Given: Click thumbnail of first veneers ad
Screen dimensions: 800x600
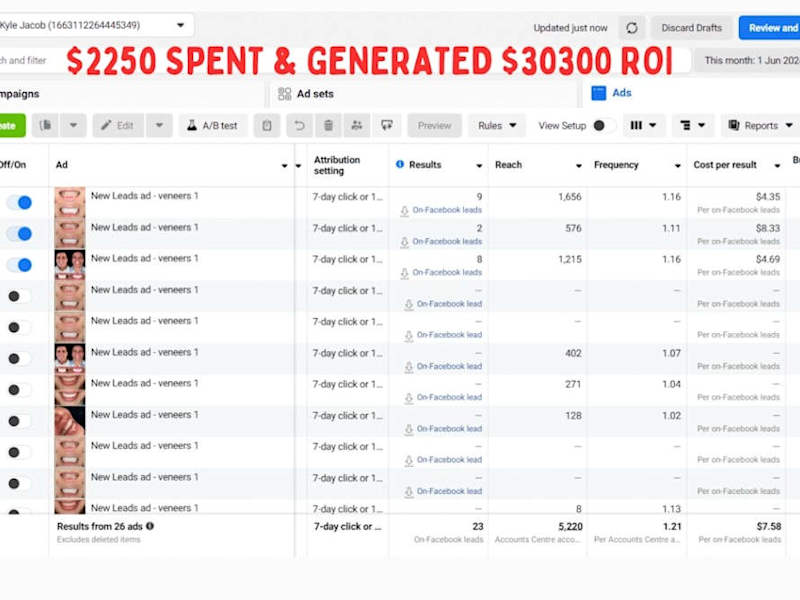Looking at the screenshot, I should 70,202.
